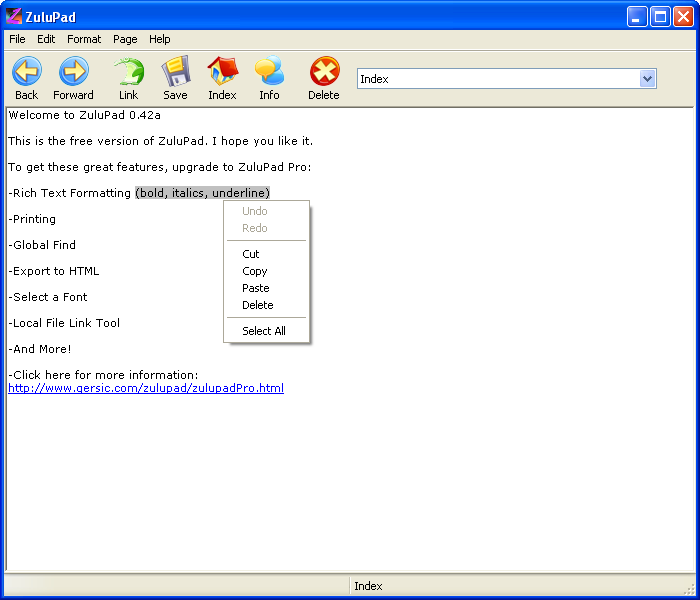Click the greyed-out Redo menu entry
Viewport: 700px width, 600px height.
click(267, 228)
